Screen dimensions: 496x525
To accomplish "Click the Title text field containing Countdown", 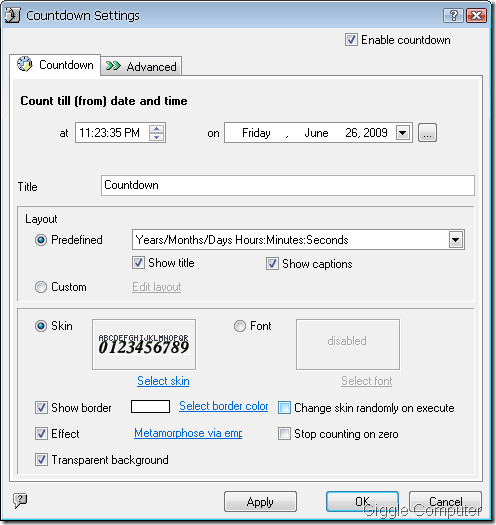I will click(x=288, y=185).
